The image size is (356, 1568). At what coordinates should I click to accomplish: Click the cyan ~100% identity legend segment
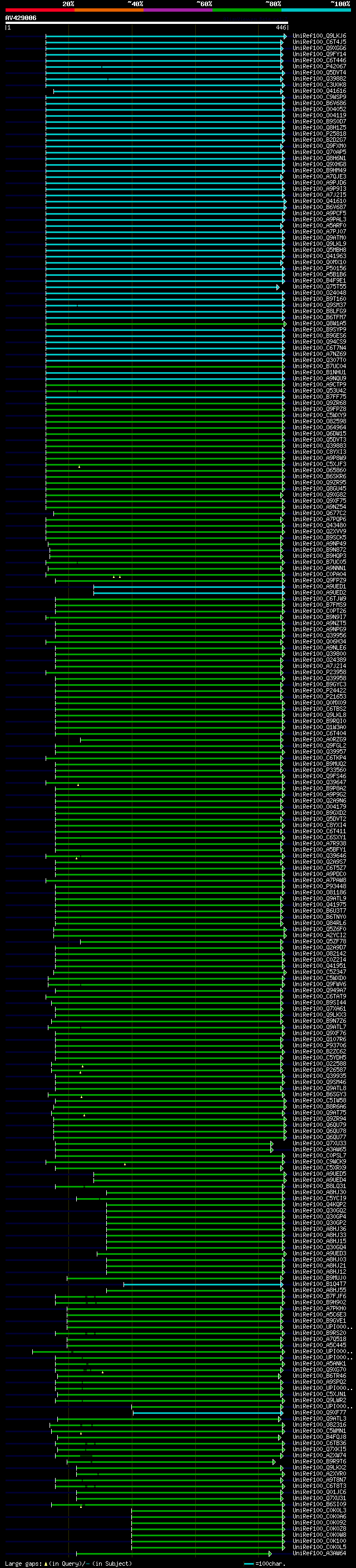(317, 10)
